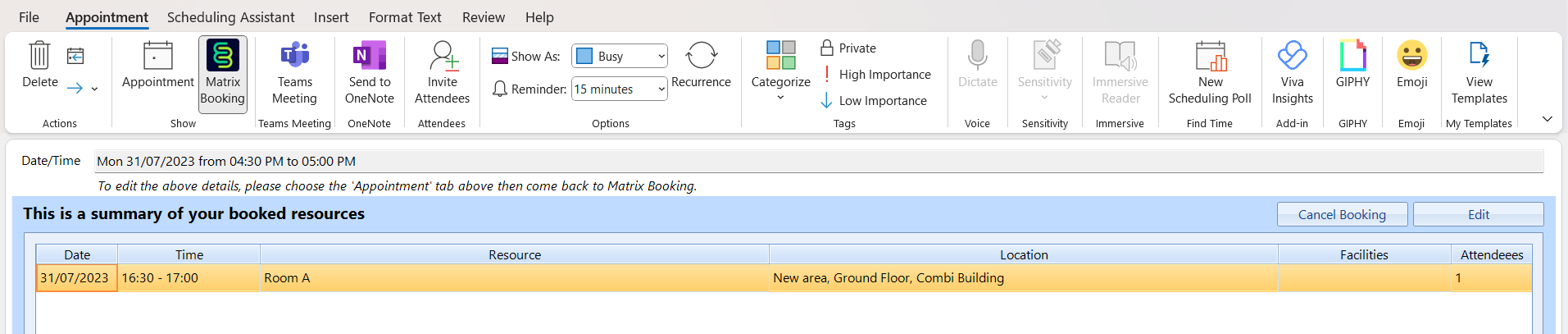Screen dimensions: 1568x334
Task: Toggle the Private tag
Action: tap(848, 48)
